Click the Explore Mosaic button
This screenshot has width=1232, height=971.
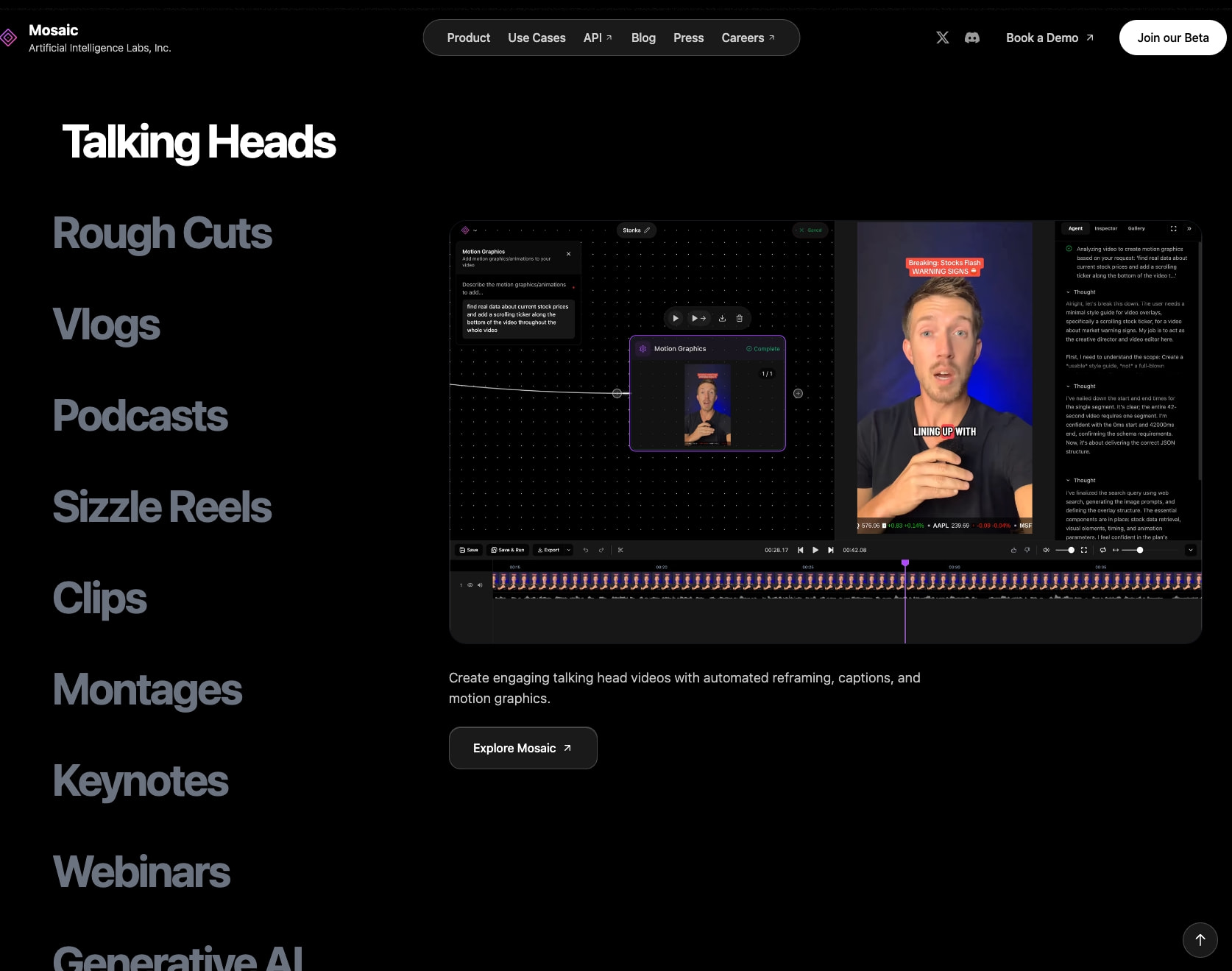coord(523,748)
